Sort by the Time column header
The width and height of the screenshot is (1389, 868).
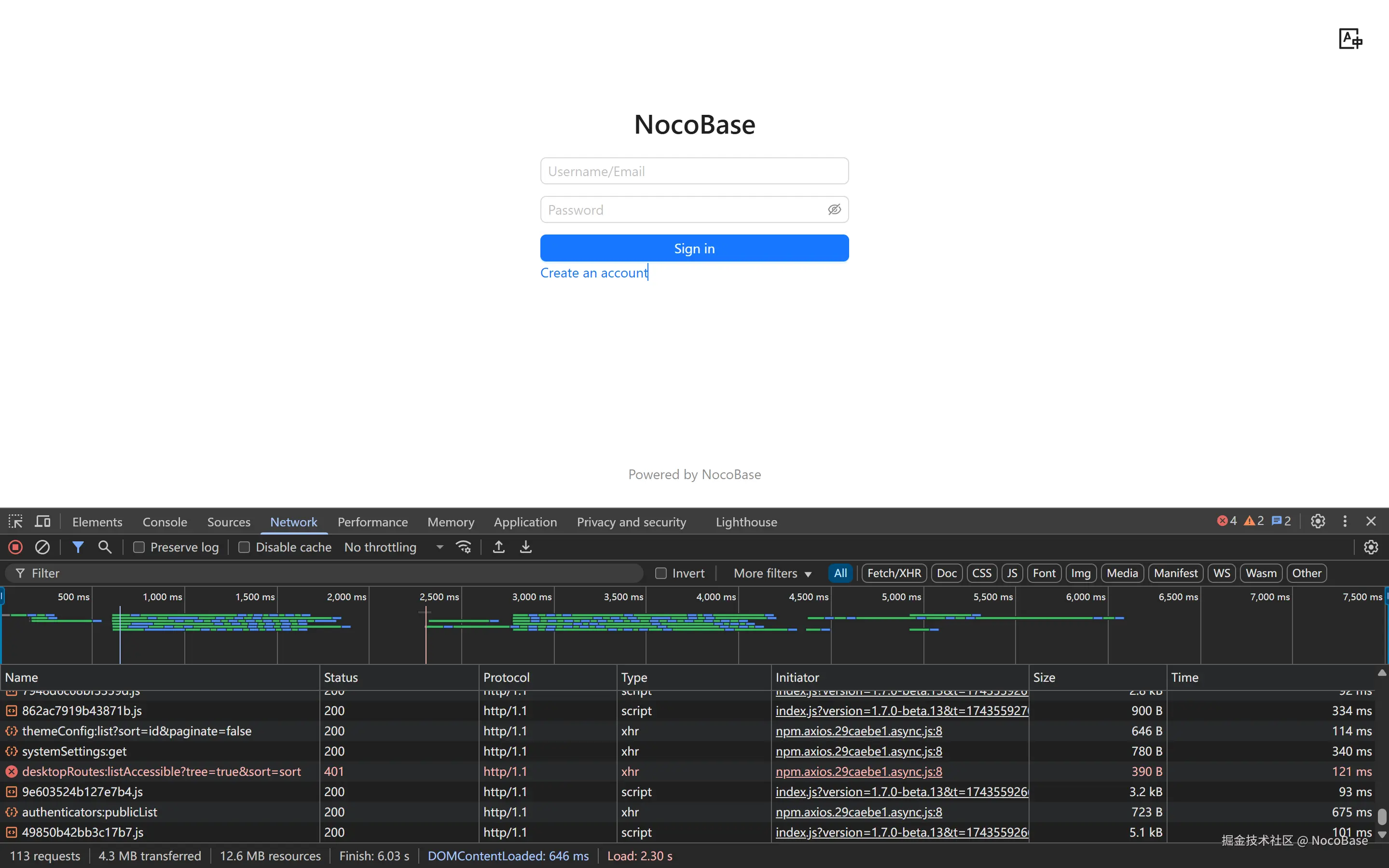click(x=1271, y=677)
